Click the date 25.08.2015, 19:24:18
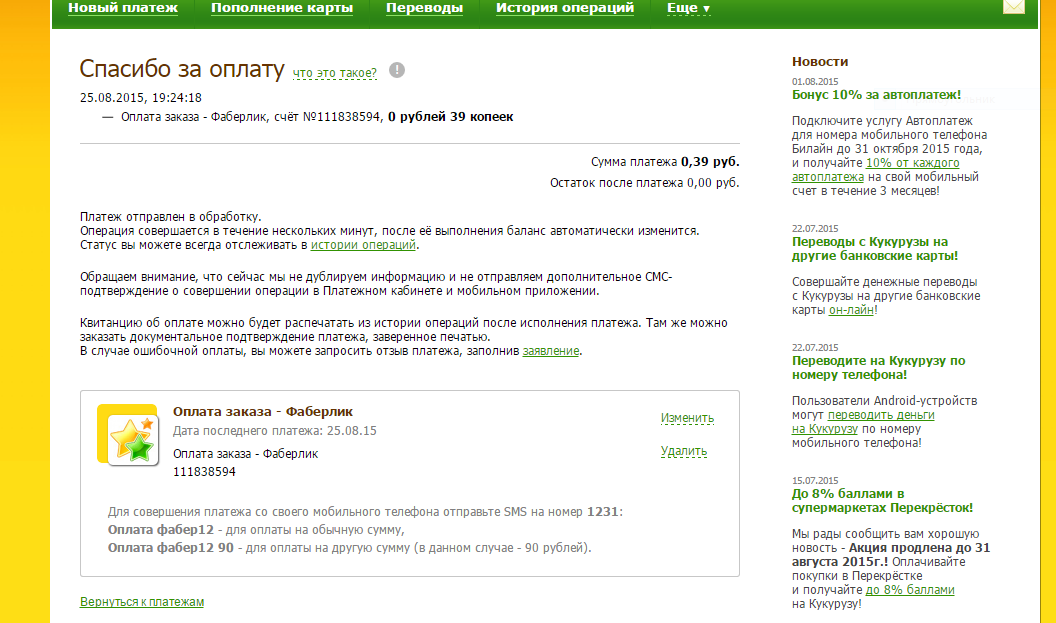This screenshot has height=623, width=1056. [x=141, y=98]
